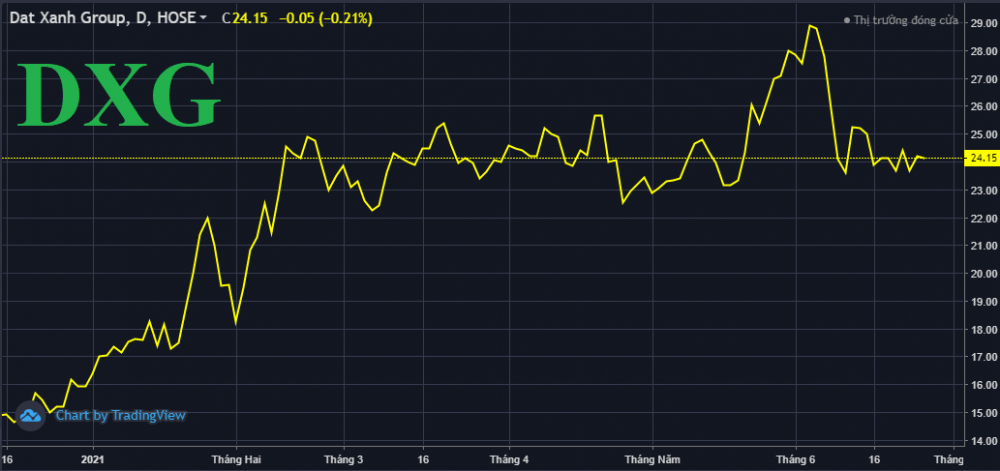Viewport: 1000px width, 471px height.
Task: Open the Chart by TradingView link
Action: [x=121, y=416]
